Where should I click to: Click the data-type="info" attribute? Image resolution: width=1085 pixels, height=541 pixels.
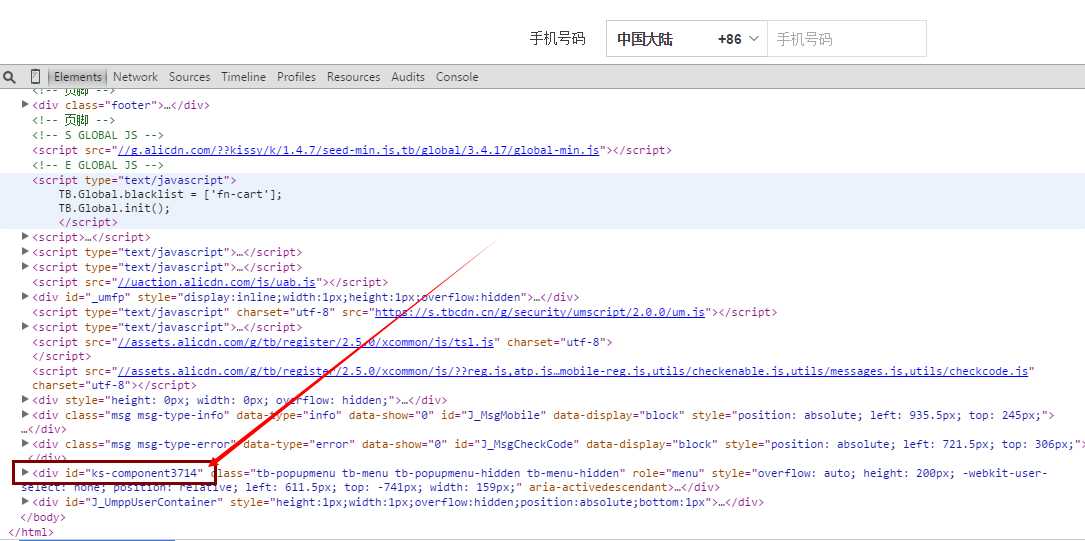pyautogui.click(x=290, y=415)
